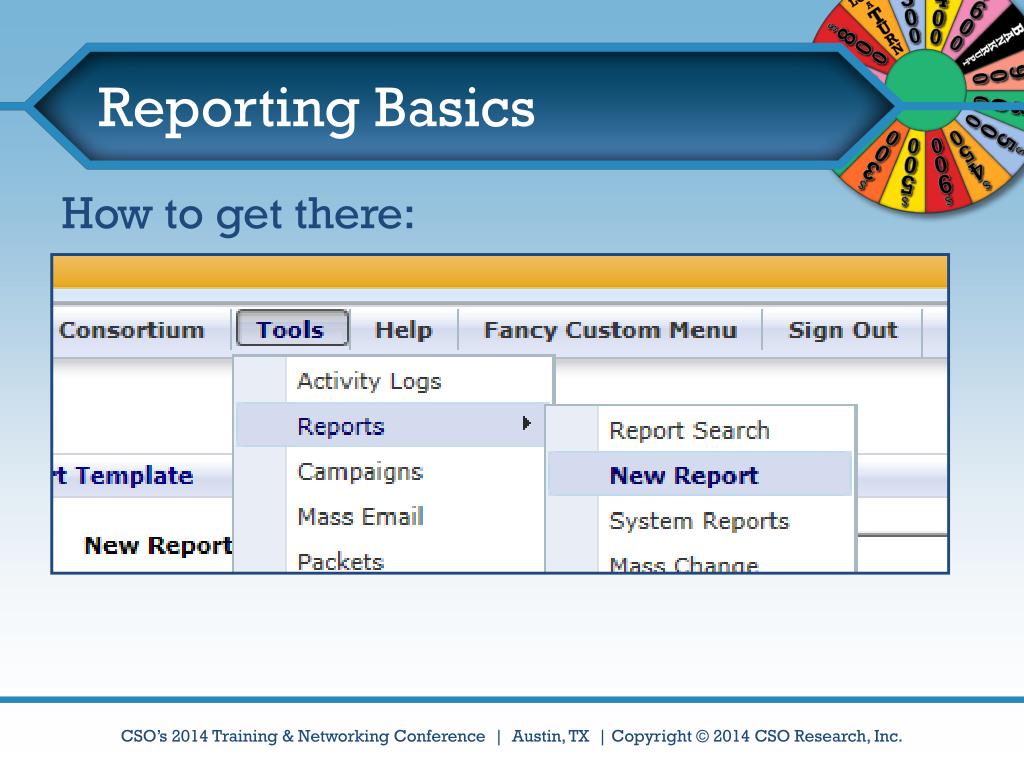This screenshot has height=768, width=1024.
Task: Click the conference copyright footer text
Action: 511,736
